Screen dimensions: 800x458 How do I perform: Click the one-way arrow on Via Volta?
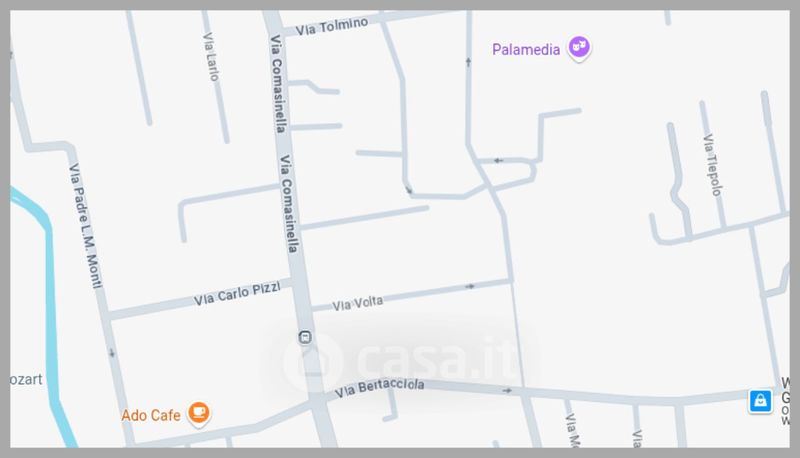pos(470,286)
